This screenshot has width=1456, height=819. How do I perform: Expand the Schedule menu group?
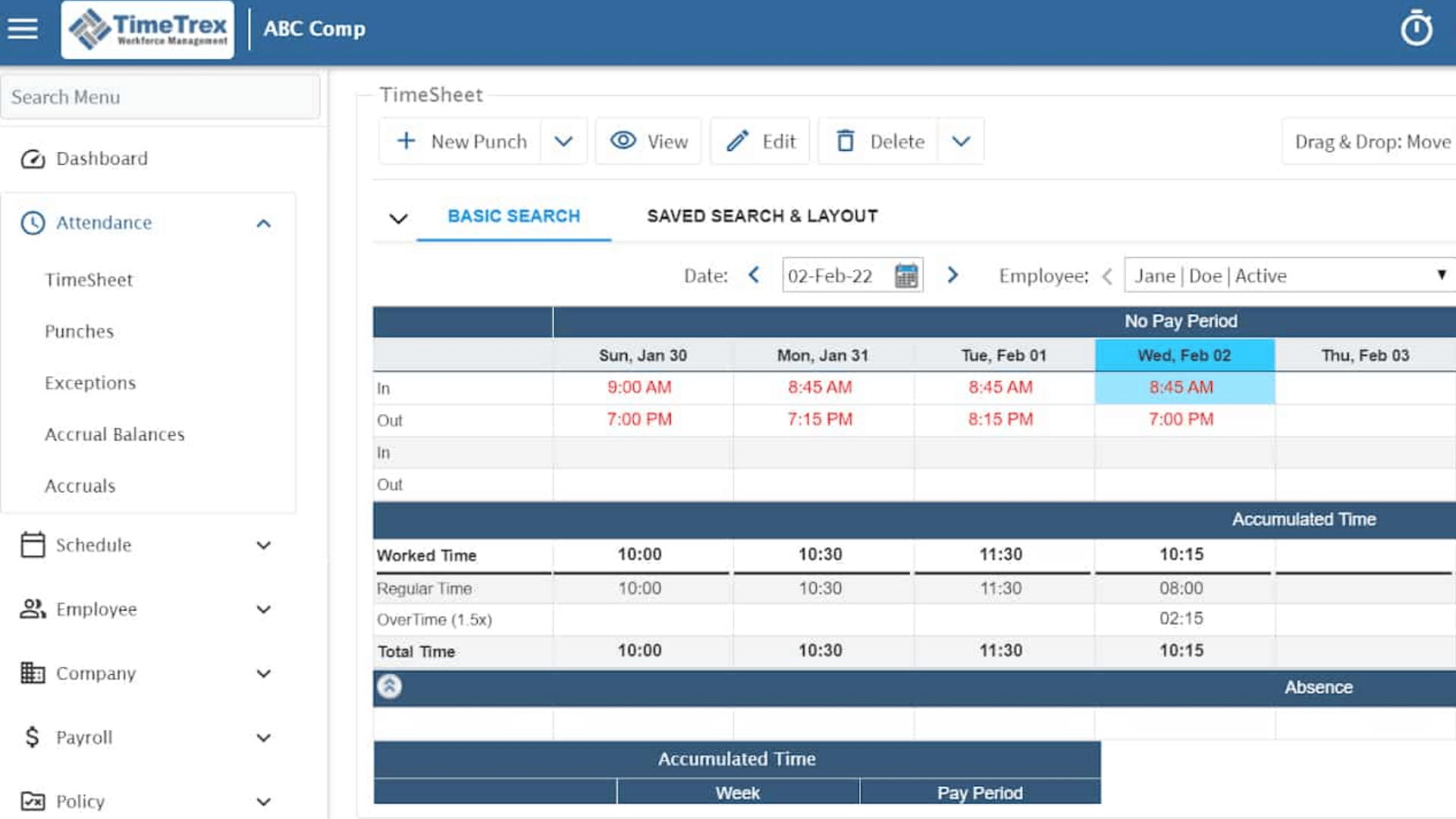click(x=264, y=545)
